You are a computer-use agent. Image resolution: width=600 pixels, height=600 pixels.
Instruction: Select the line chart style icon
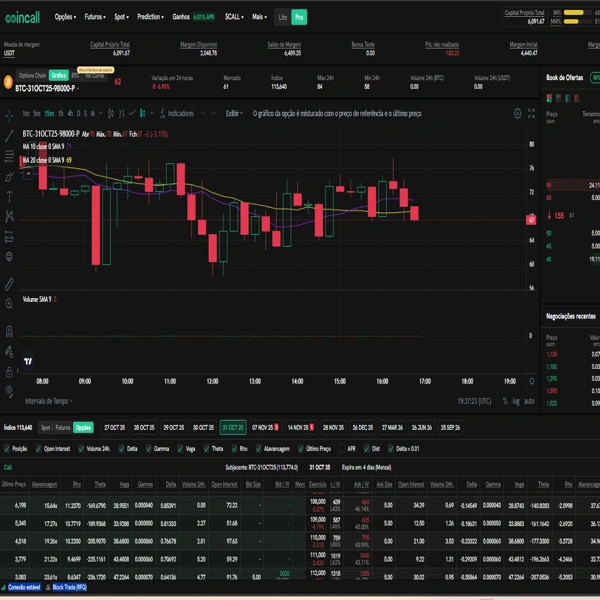click(132, 113)
